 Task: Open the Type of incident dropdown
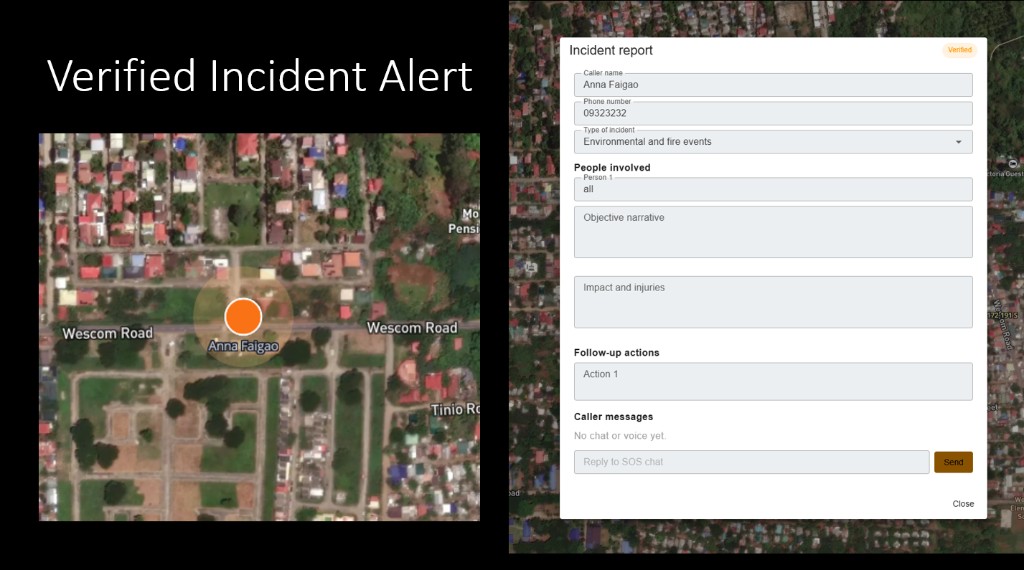tap(773, 142)
